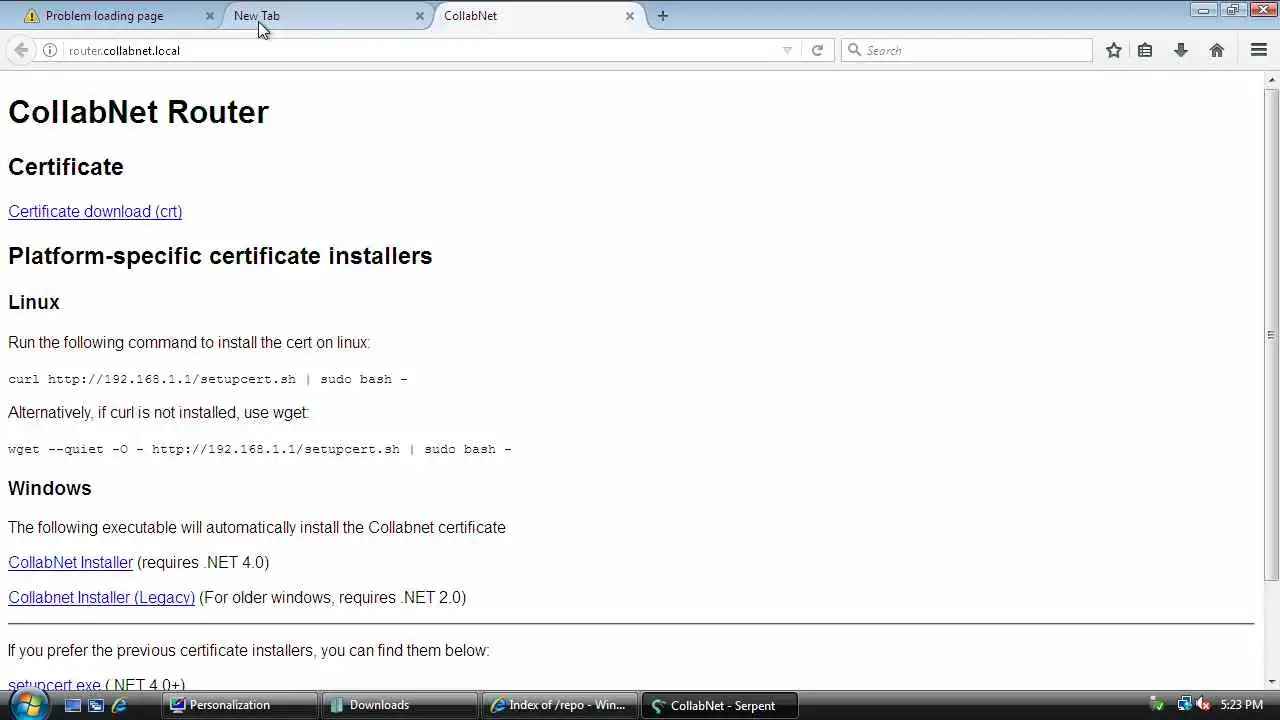Click Show Desktop quick launch icon
The image size is (1280, 720).
coord(73,705)
